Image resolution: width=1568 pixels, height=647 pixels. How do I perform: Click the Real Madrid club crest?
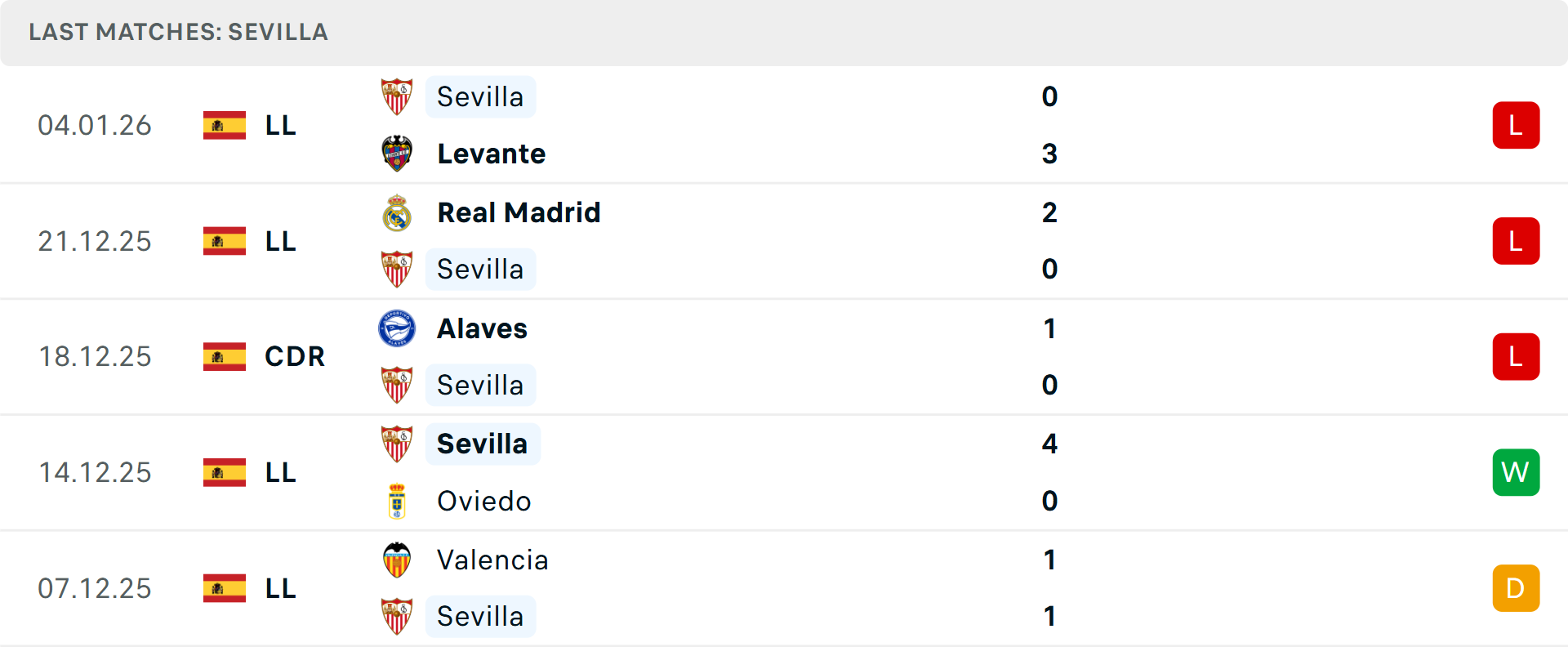[397, 212]
